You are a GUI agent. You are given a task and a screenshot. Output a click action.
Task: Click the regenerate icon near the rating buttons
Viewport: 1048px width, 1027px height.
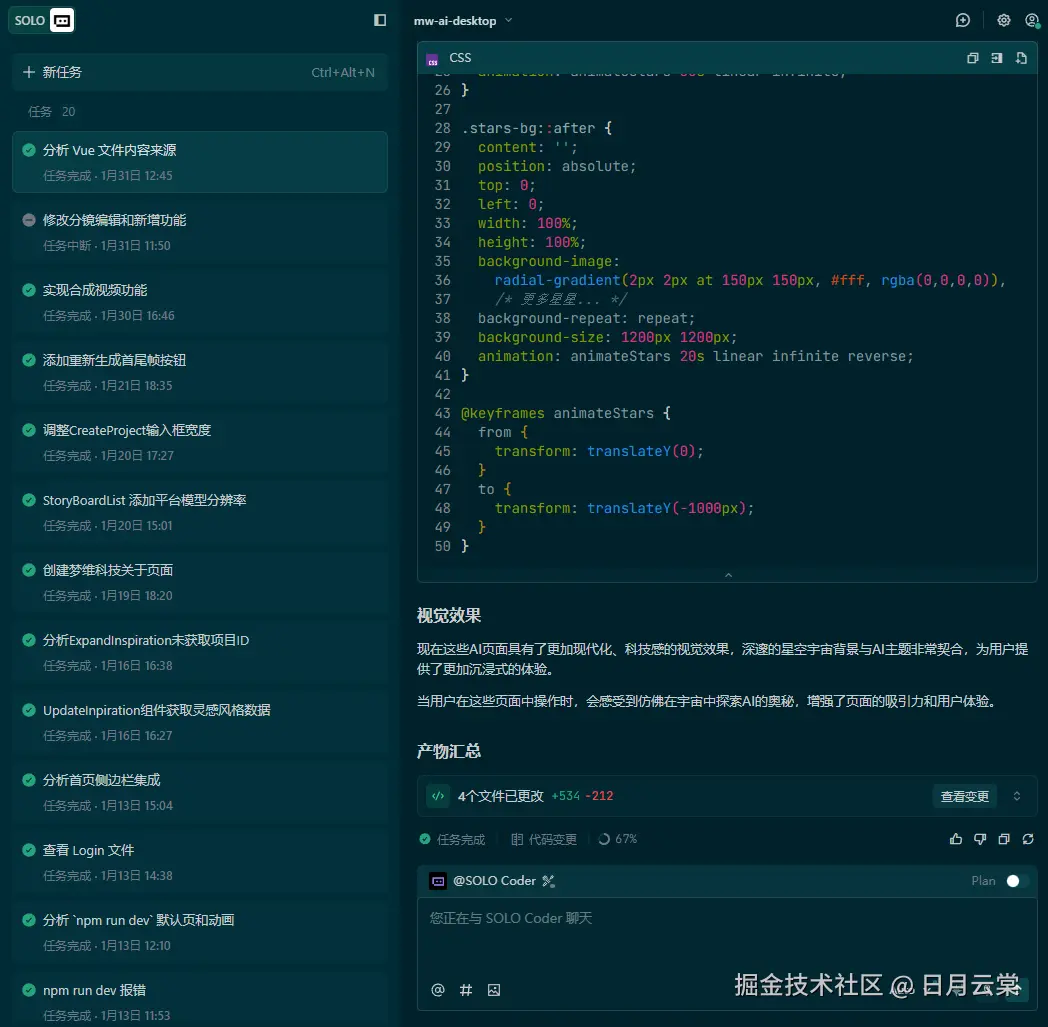1028,839
